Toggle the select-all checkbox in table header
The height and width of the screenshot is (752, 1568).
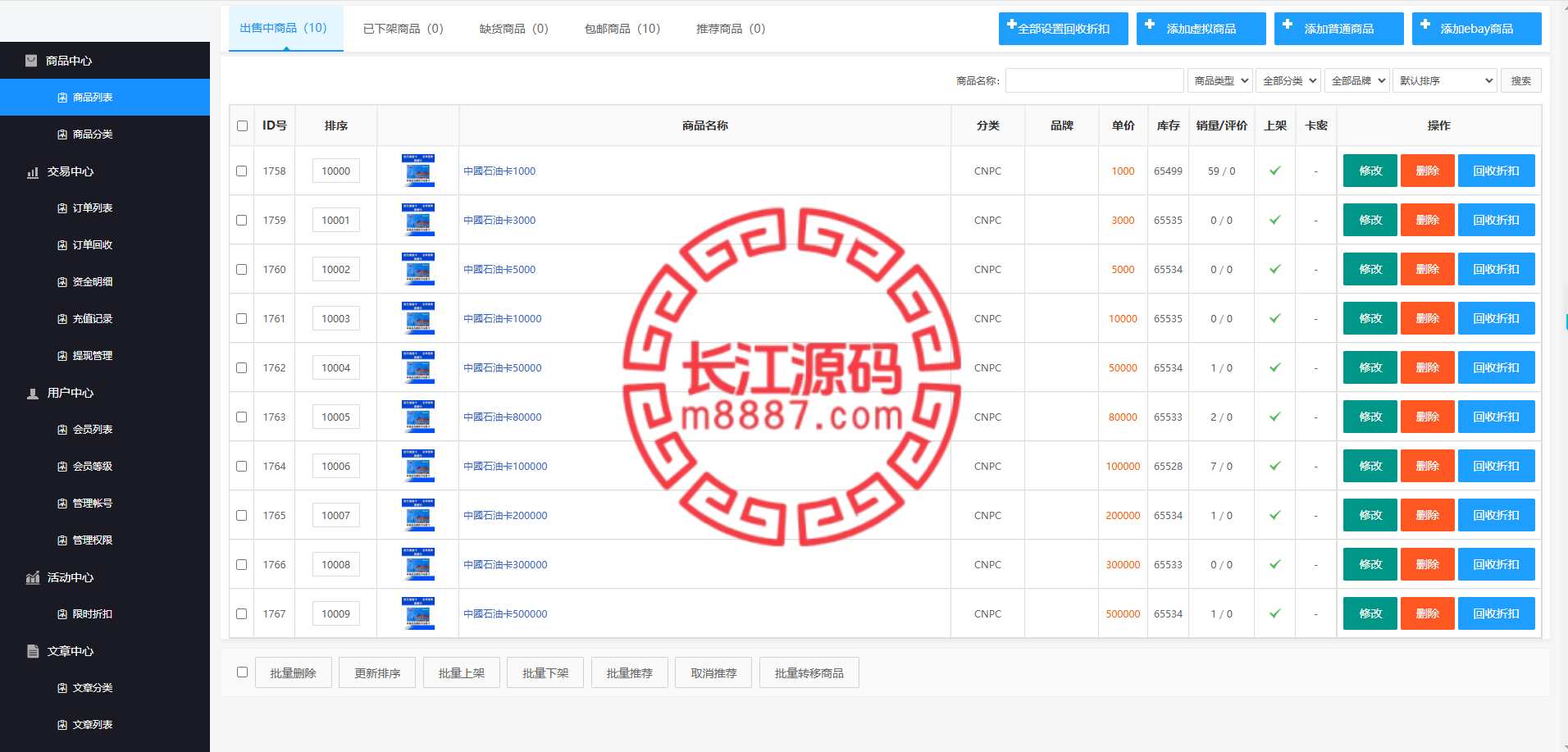pyautogui.click(x=242, y=126)
